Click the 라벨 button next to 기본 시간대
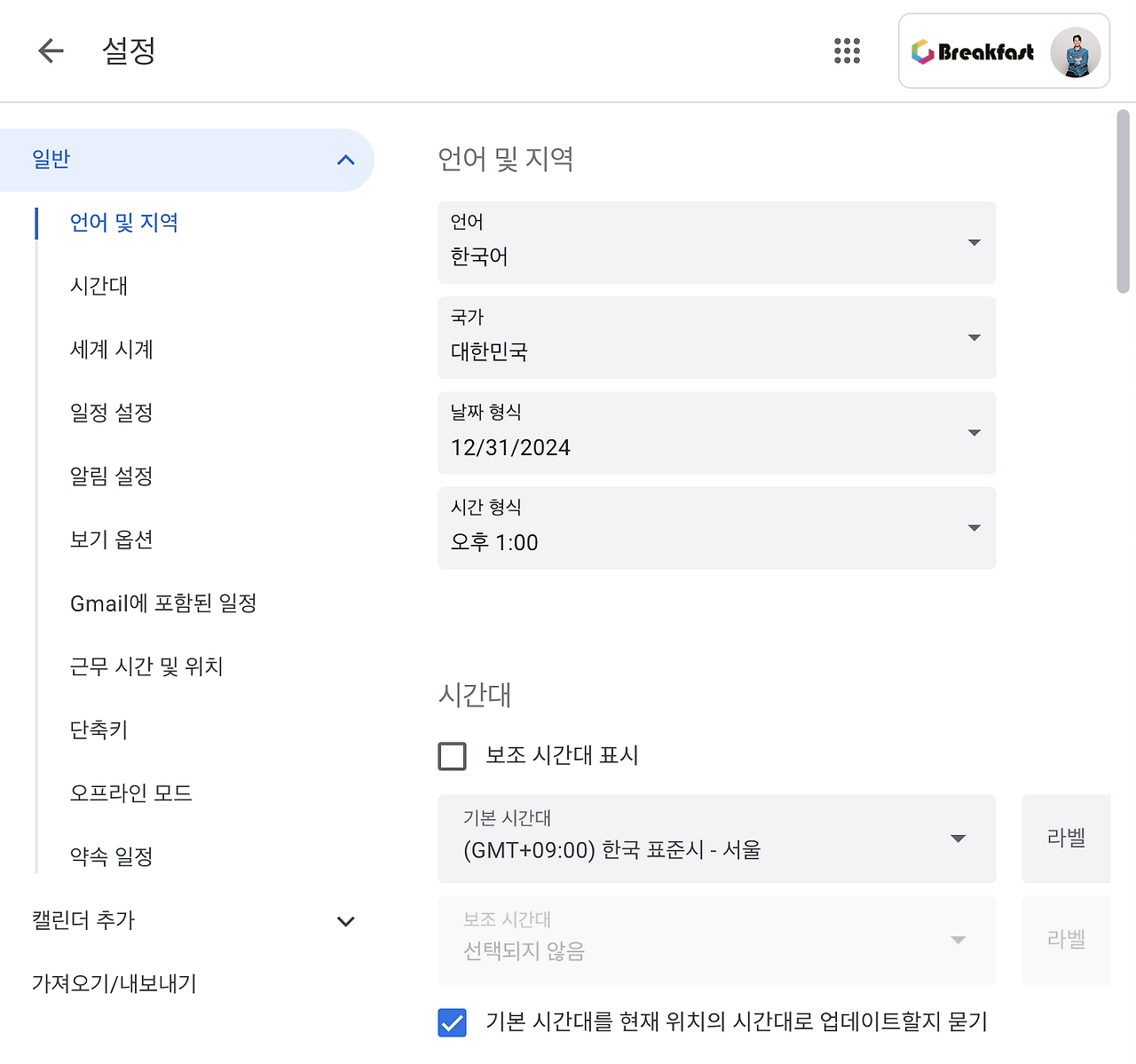Image resolution: width=1136 pixels, height=1064 pixels. tap(1066, 839)
